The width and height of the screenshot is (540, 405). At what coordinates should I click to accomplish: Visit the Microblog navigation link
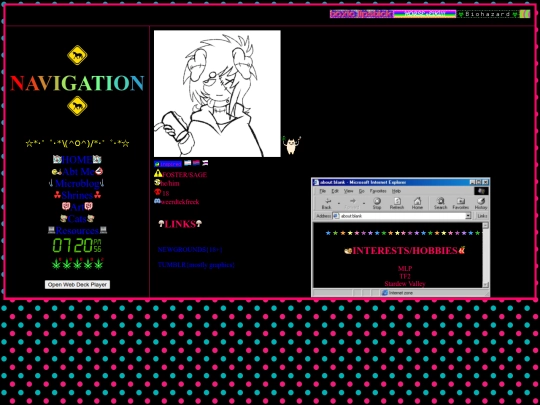pos(77,183)
